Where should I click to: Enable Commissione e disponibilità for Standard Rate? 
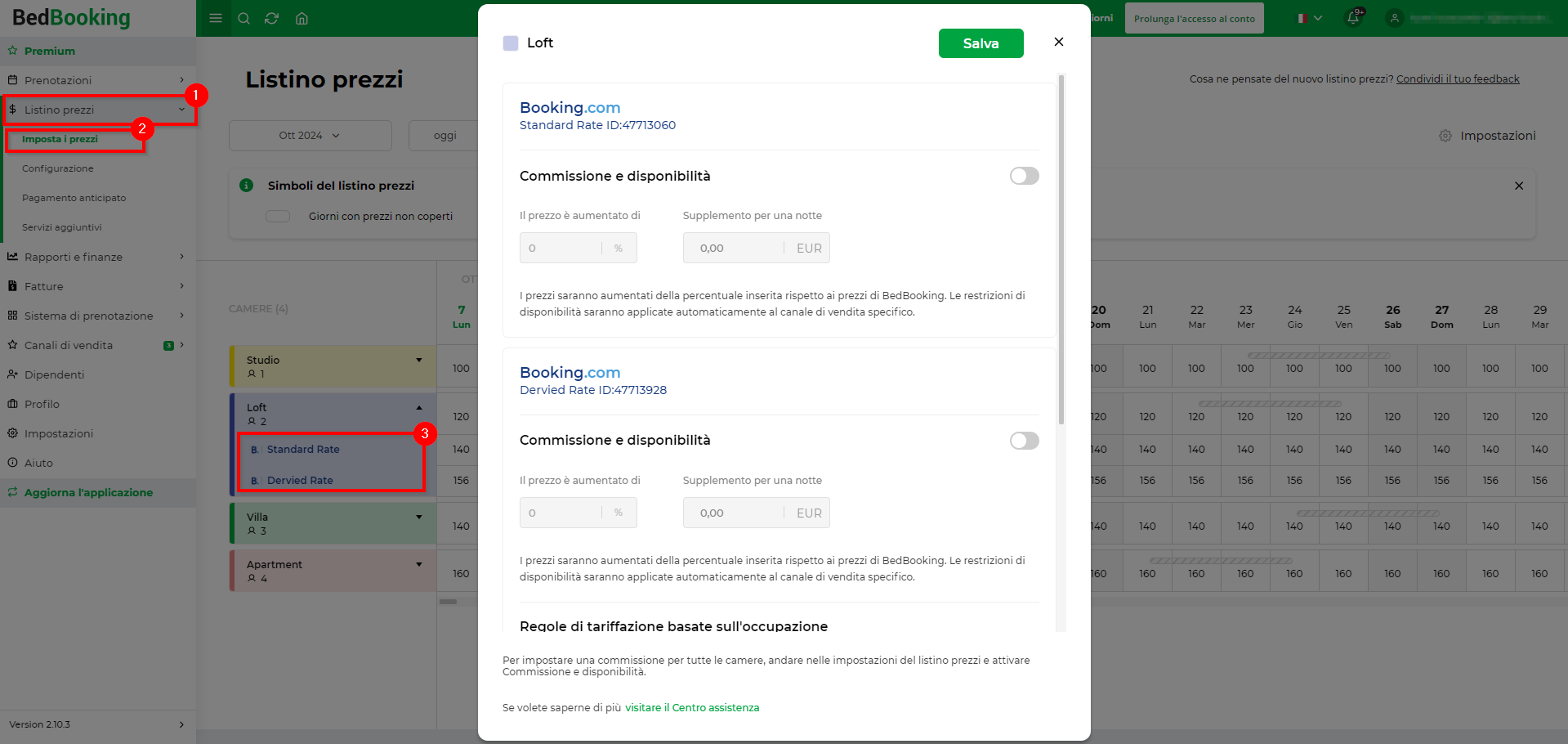pos(1025,176)
